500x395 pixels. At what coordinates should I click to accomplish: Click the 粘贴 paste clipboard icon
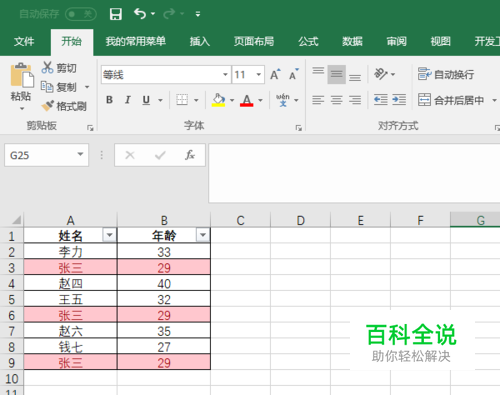pyautogui.click(x=22, y=75)
